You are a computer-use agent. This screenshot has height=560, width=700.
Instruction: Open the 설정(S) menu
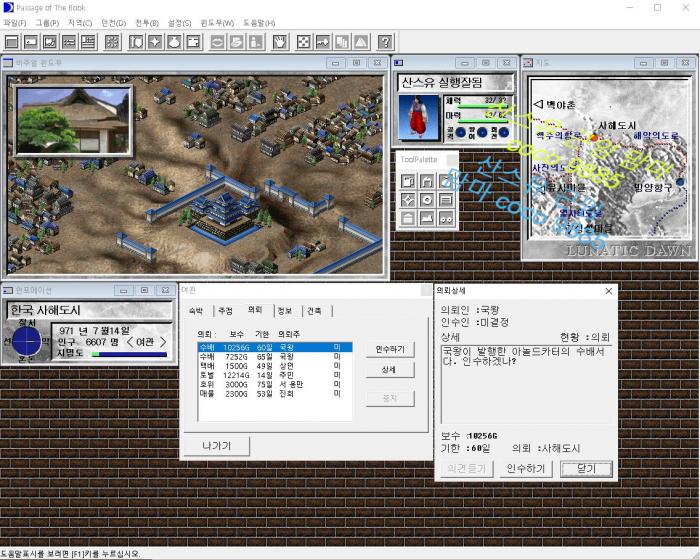(x=179, y=23)
